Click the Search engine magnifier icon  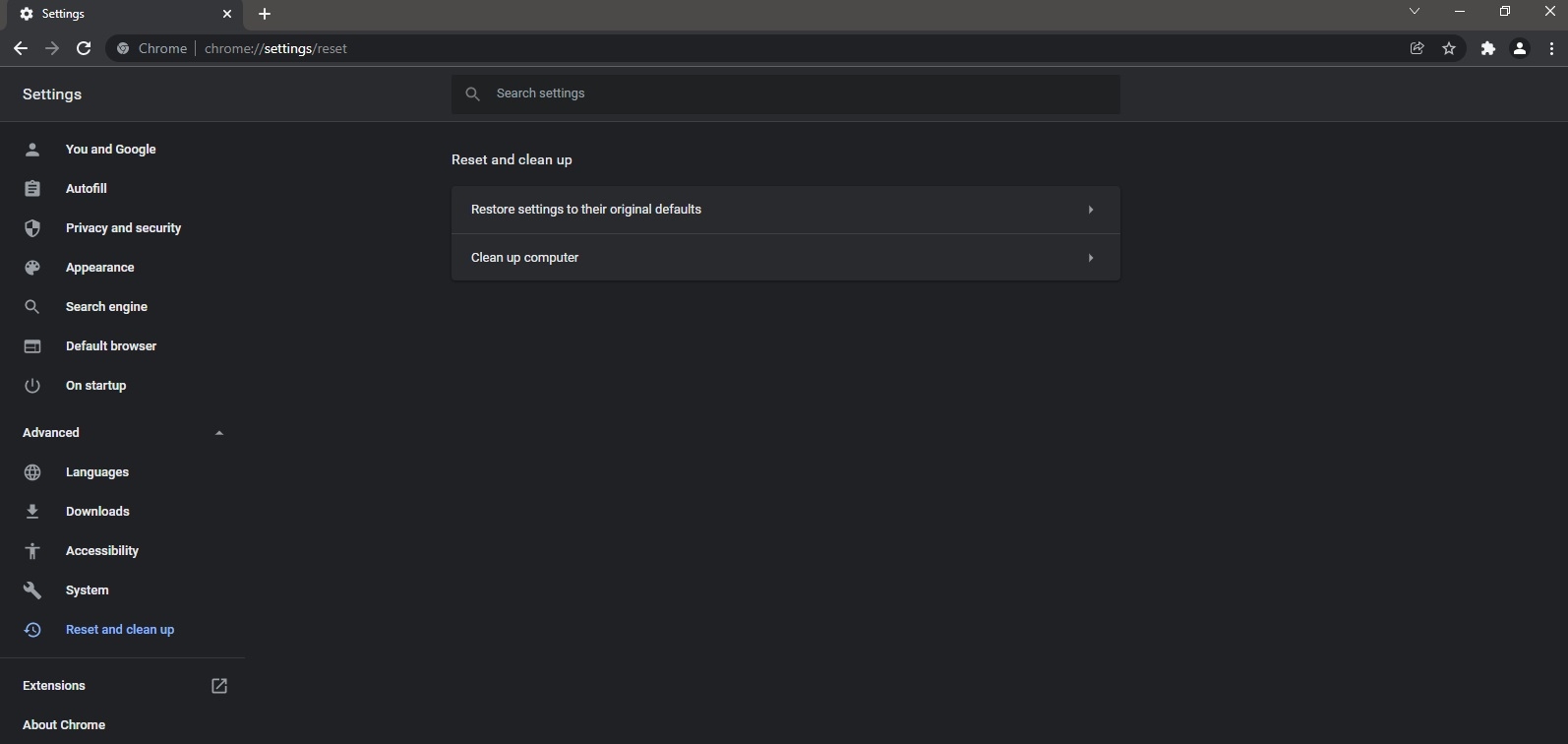pyautogui.click(x=32, y=307)
